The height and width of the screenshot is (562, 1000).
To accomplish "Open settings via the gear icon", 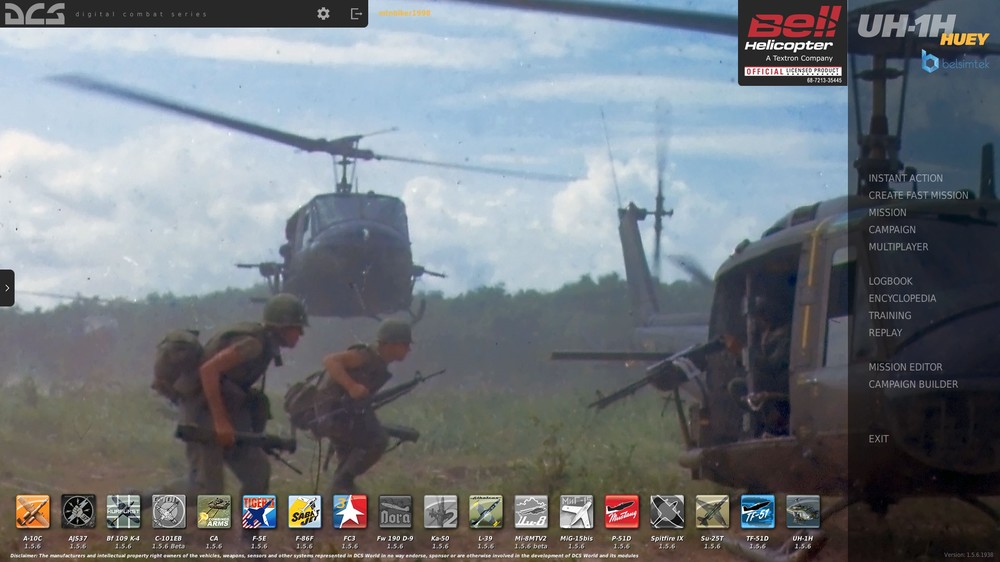I will (x=323, y=13).
